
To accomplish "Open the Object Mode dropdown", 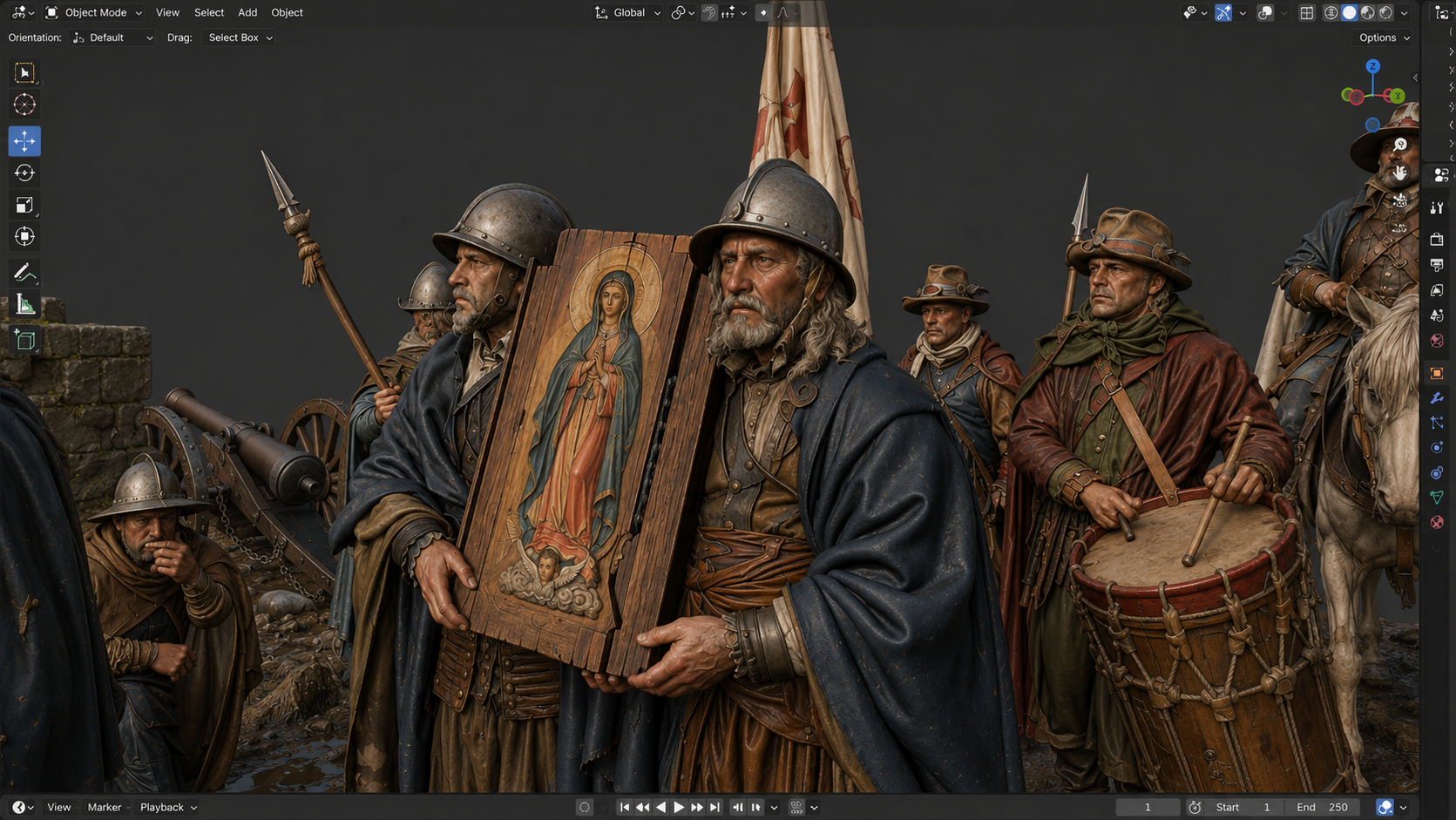I will tap(93, 12).
